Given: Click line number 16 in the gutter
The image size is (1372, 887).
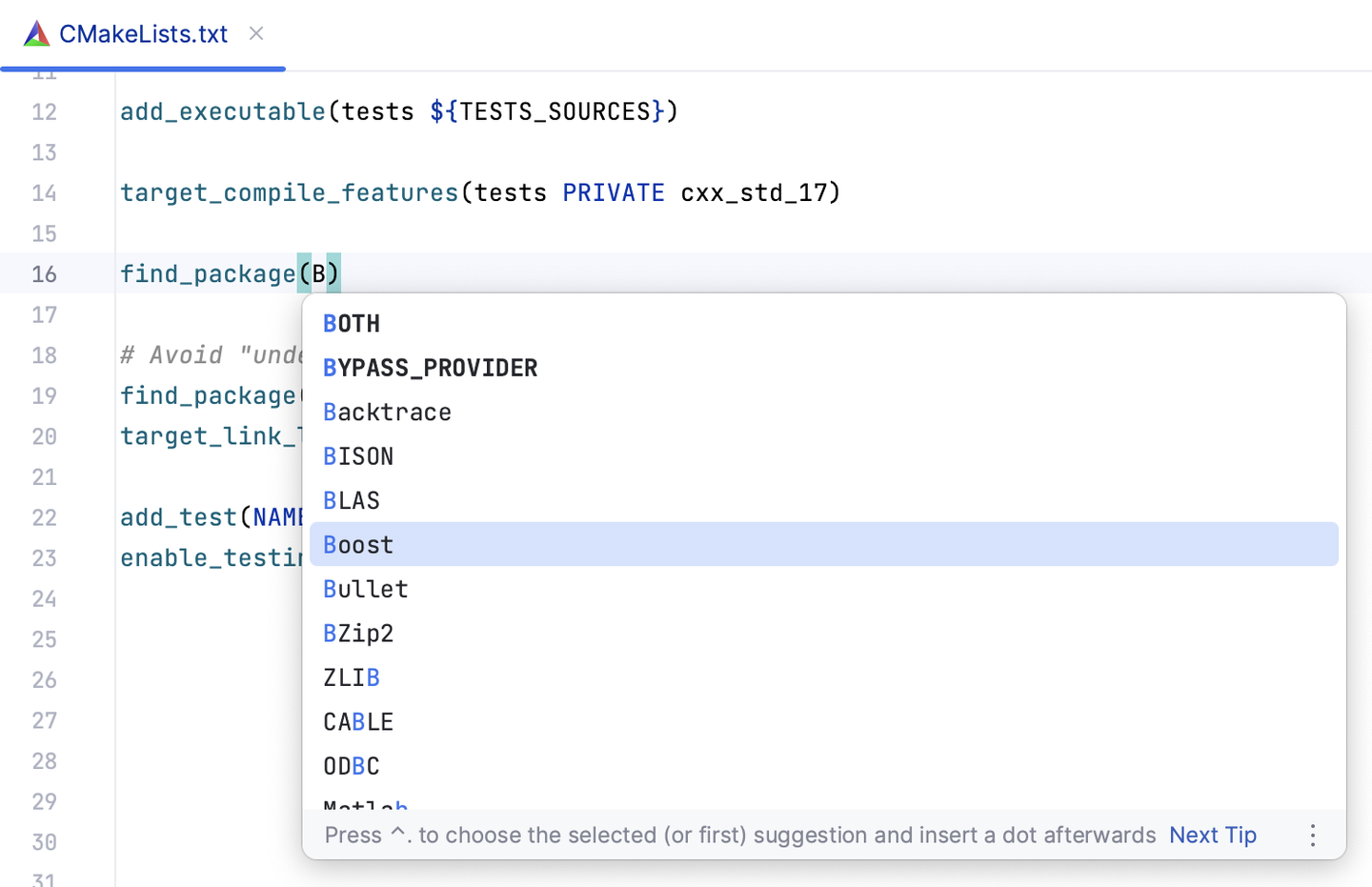Looking at the screenshot, I should 44,273.
